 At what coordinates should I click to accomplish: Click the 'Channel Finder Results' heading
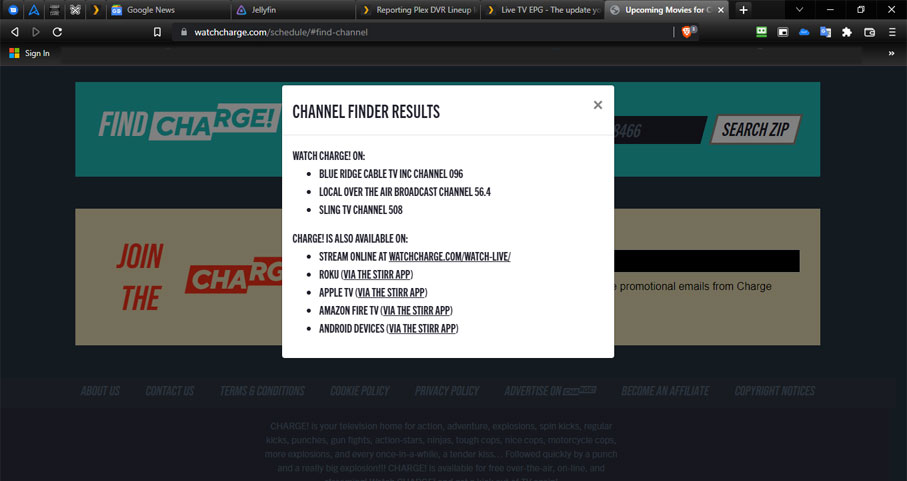[366, 112]
